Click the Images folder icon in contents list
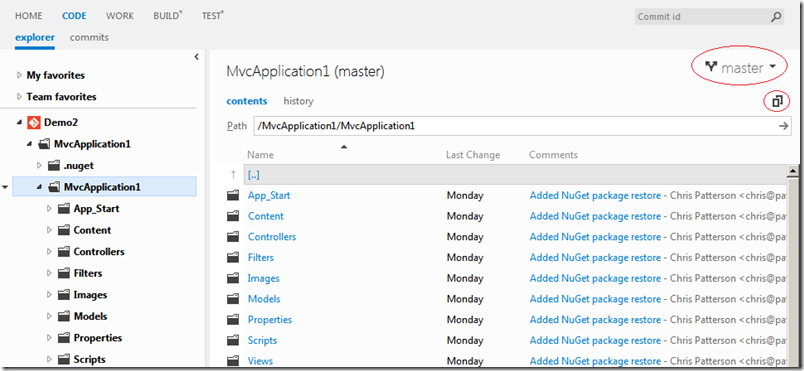 tap(233, 278)
